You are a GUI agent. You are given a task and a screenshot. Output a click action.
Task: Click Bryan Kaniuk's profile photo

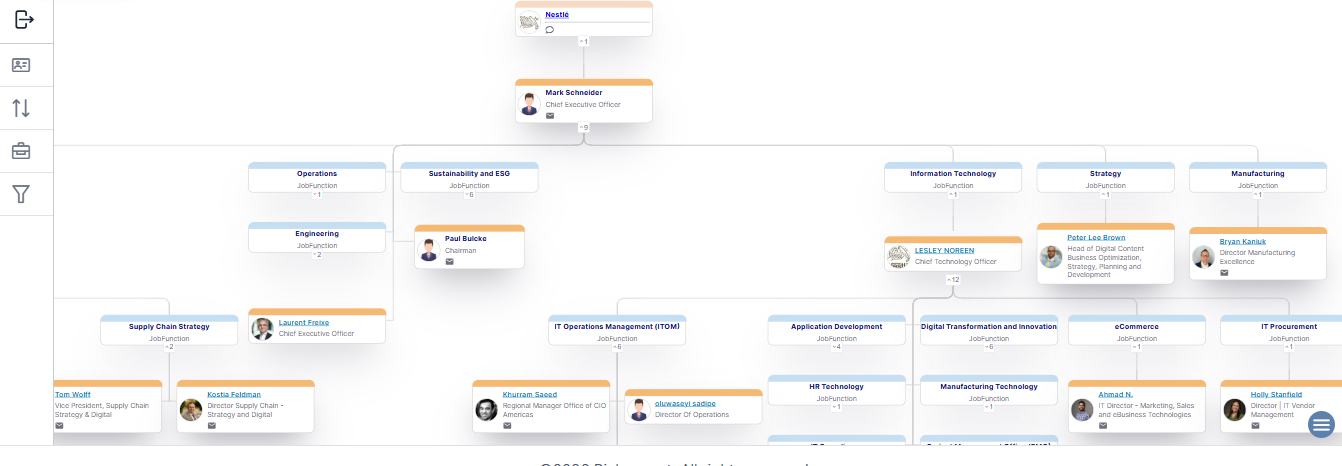click(x=1204, y=257)
